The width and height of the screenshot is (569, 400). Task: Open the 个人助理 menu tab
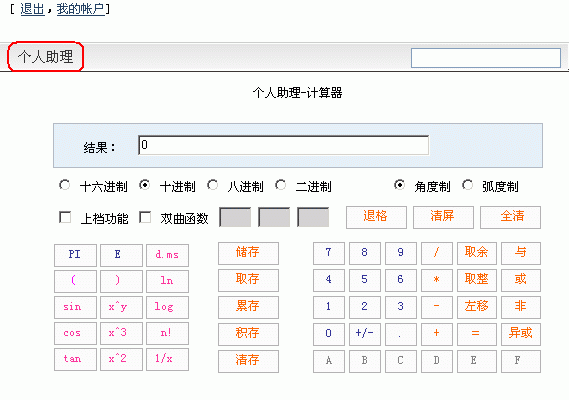(46, 57)
